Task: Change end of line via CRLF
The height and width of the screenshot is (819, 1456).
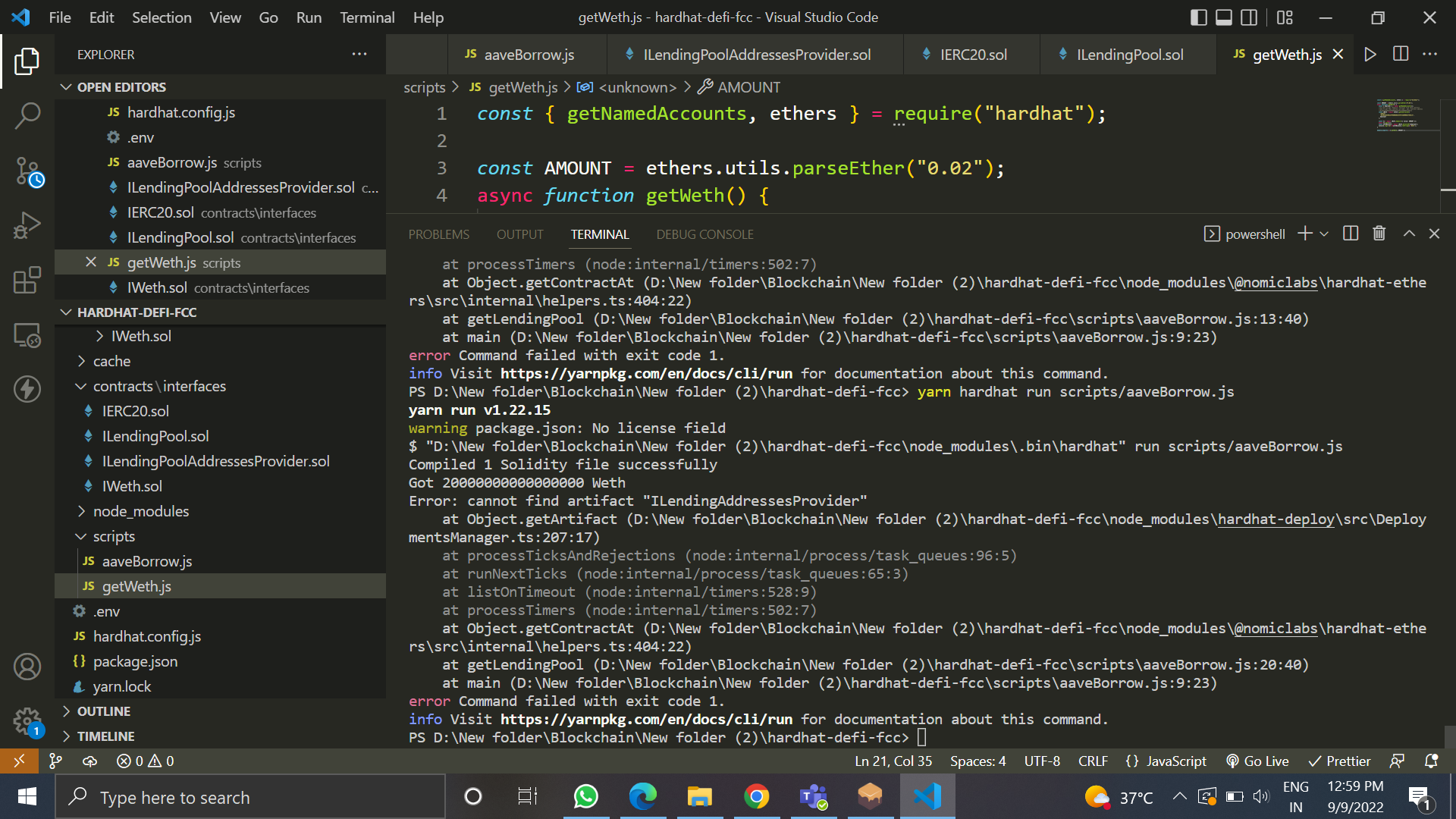Action: (1093, 761)
